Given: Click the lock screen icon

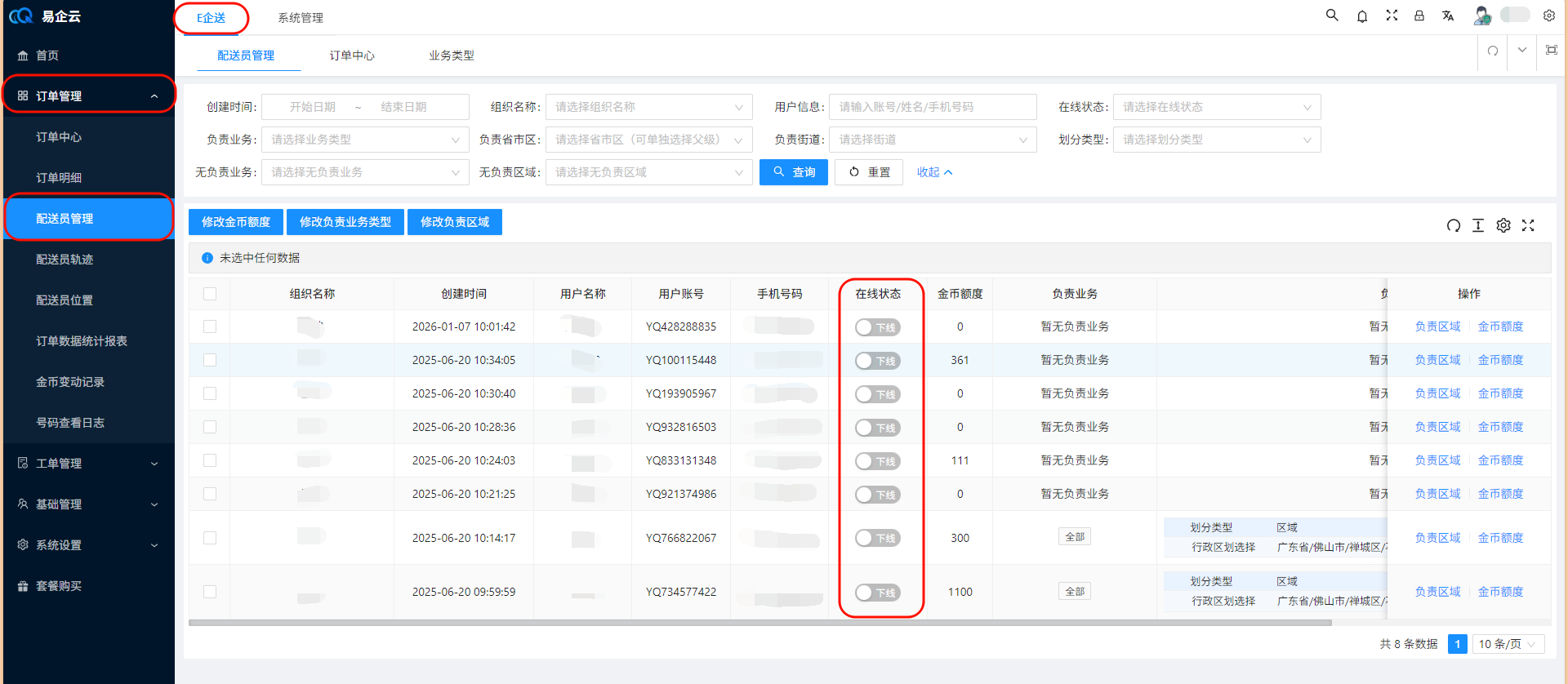Looking at the screenshot, I should pos(1419,16).
